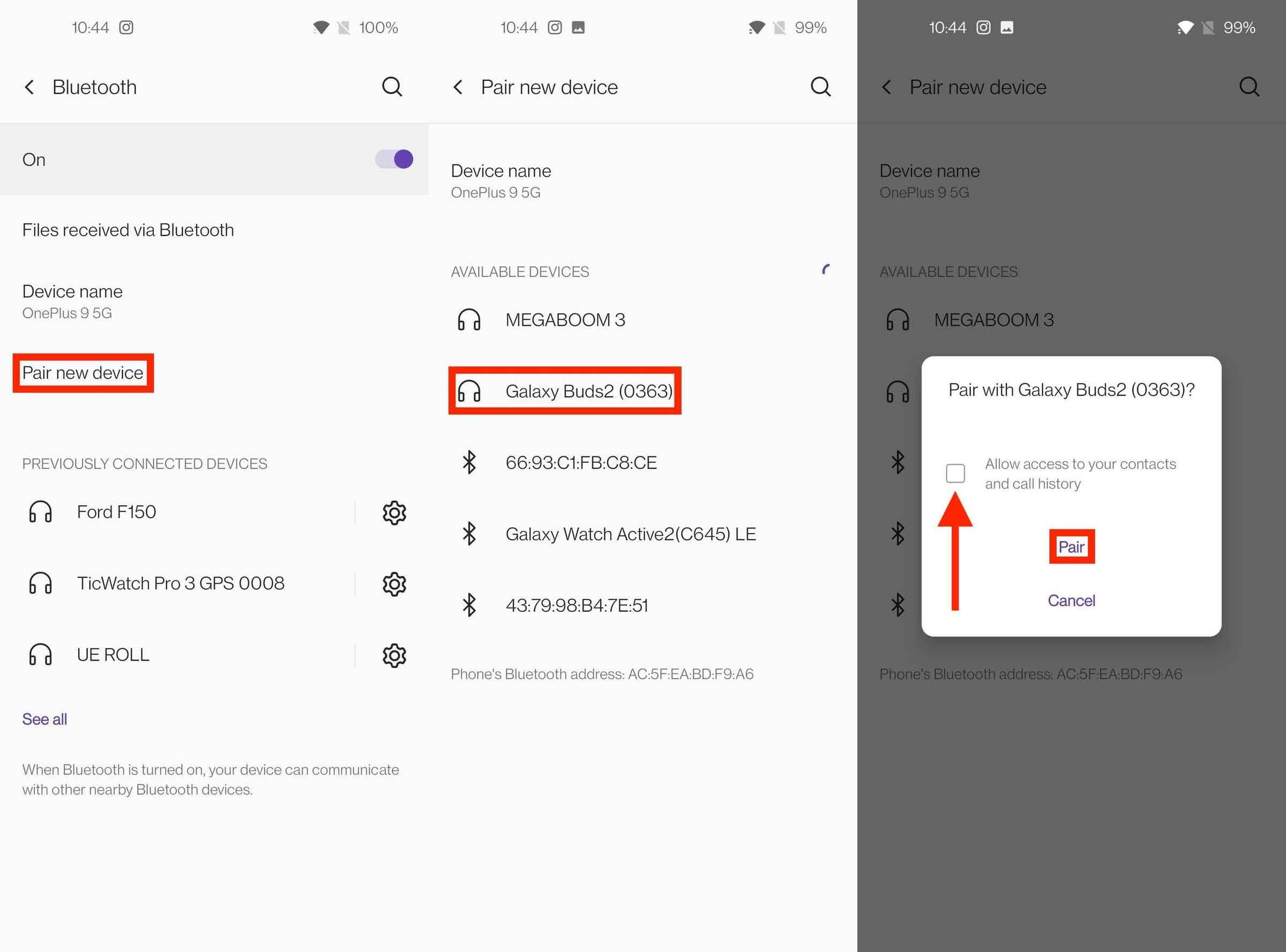
Task: Select Galaxy Watch Active2(C645) LE
Action: tap(631, 534)
